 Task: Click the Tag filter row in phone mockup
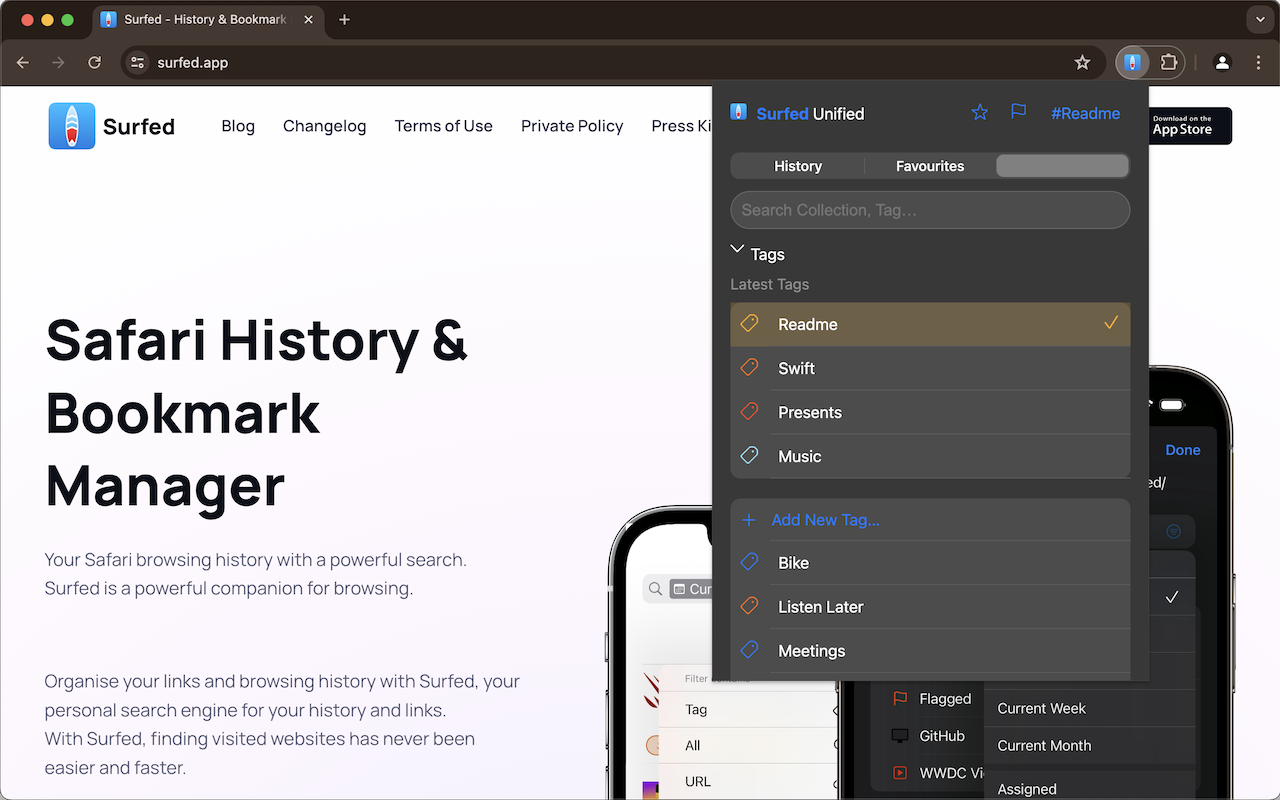pos(749,709)
